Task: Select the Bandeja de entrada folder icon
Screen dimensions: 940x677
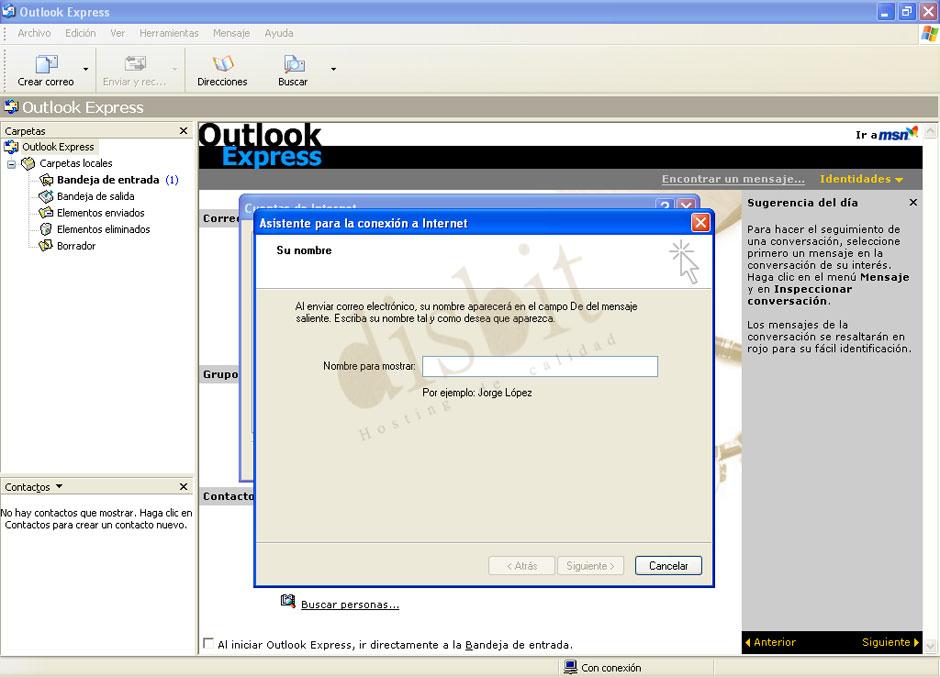Action: pos(48,179)
